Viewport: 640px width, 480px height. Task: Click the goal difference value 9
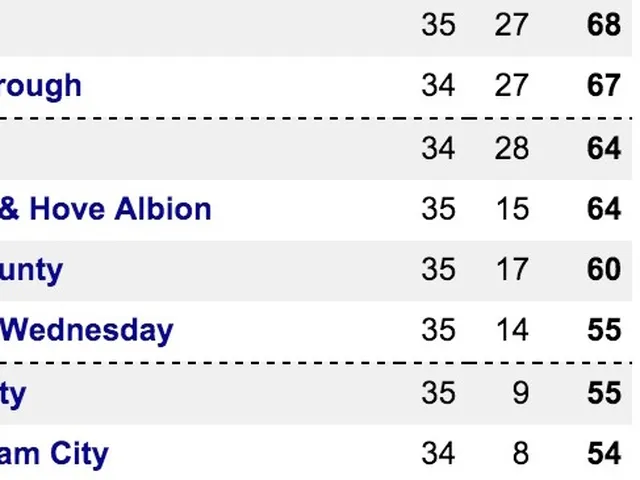[x=520, y=393]
